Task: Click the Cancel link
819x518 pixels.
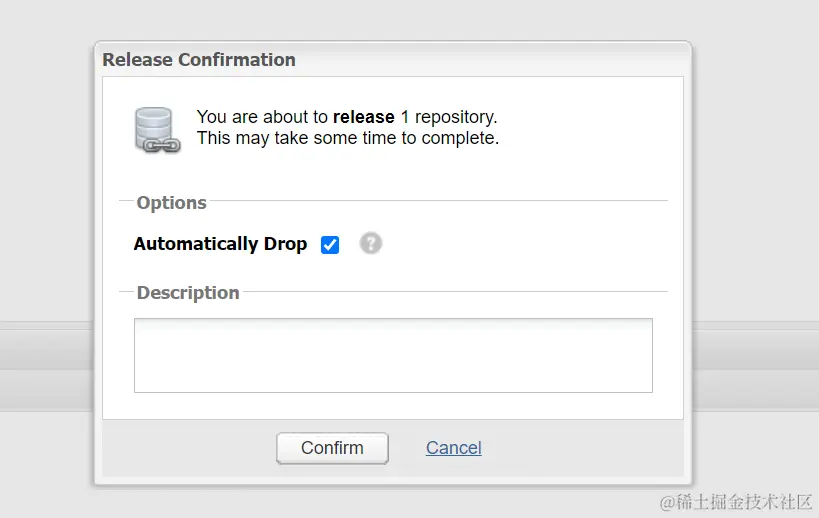Action: click(x=453, y=448)
